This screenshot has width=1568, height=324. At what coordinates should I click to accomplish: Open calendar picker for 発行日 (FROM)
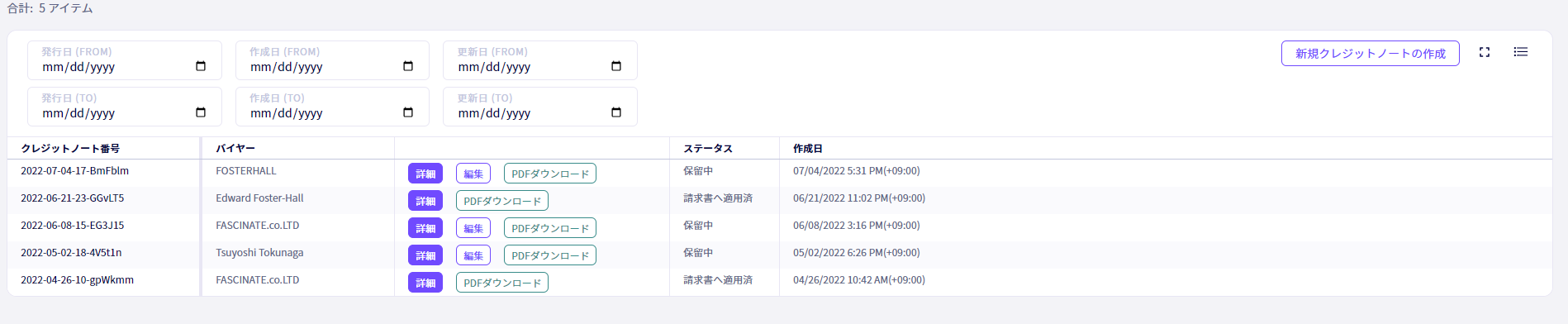coord(201,66)
